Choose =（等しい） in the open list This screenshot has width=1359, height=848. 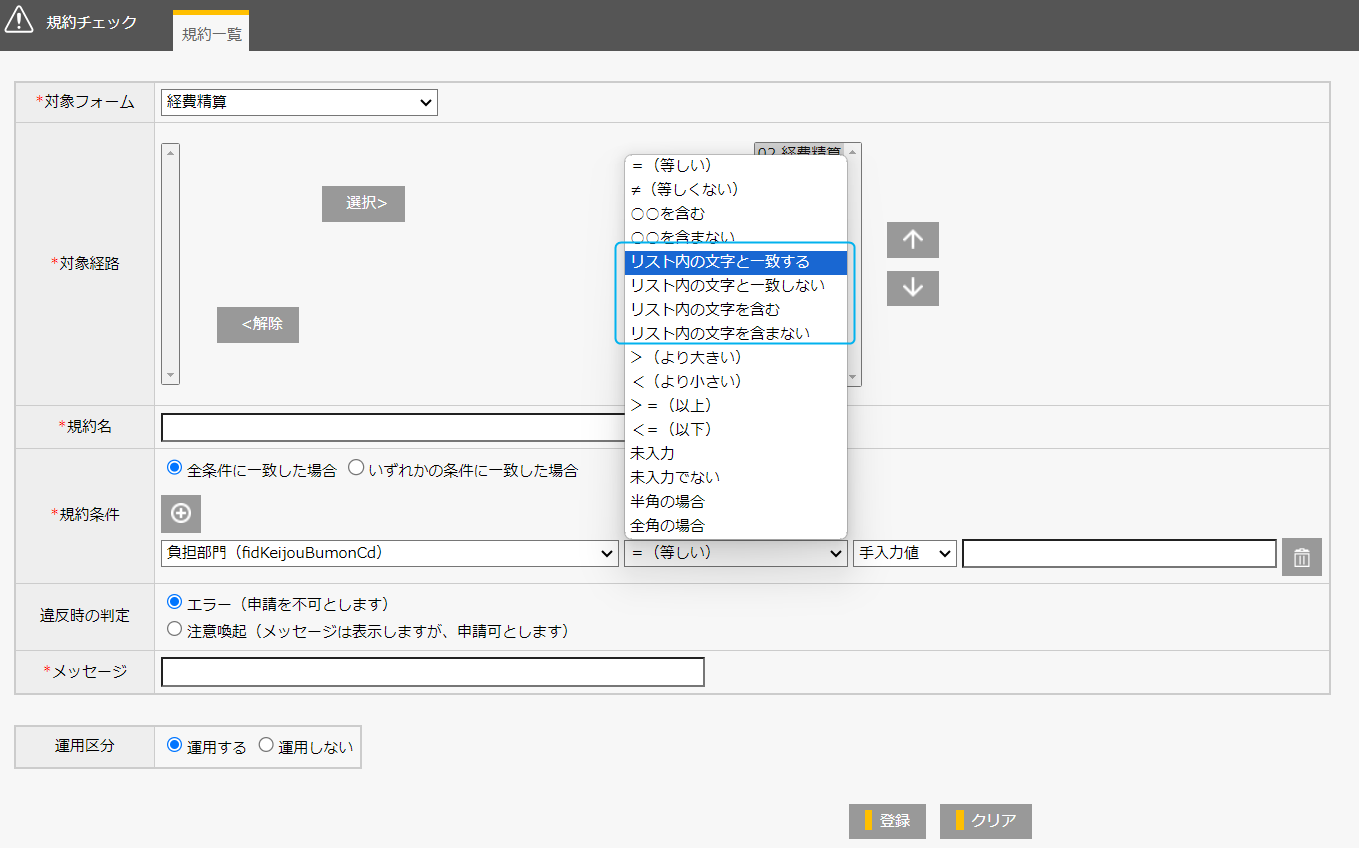tap(735, 165)
